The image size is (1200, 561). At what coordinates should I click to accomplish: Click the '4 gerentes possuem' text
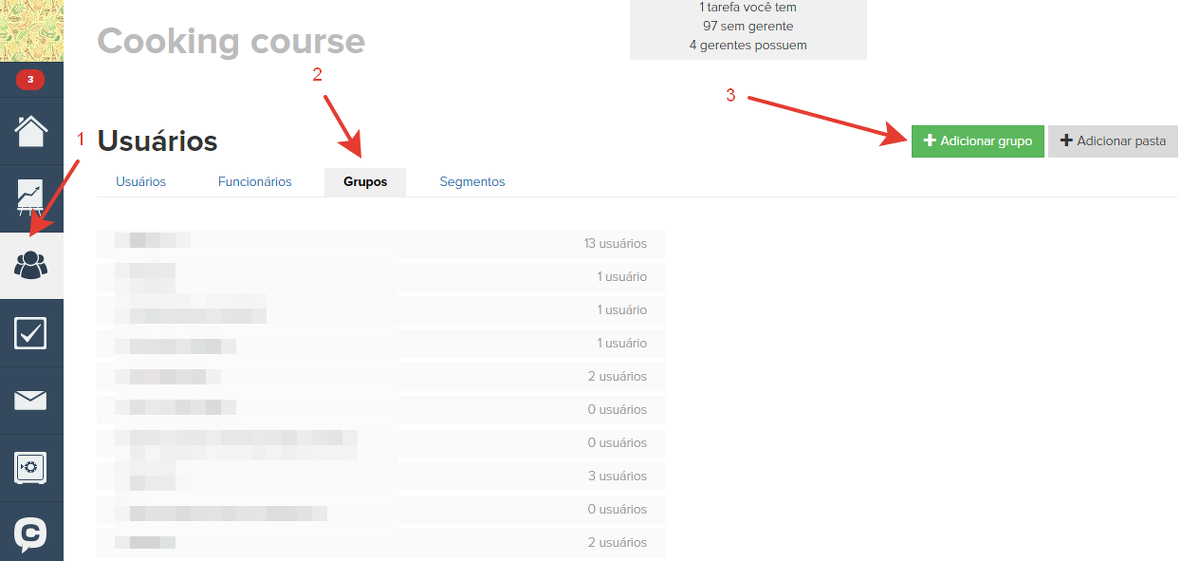[x=748, y=45]
